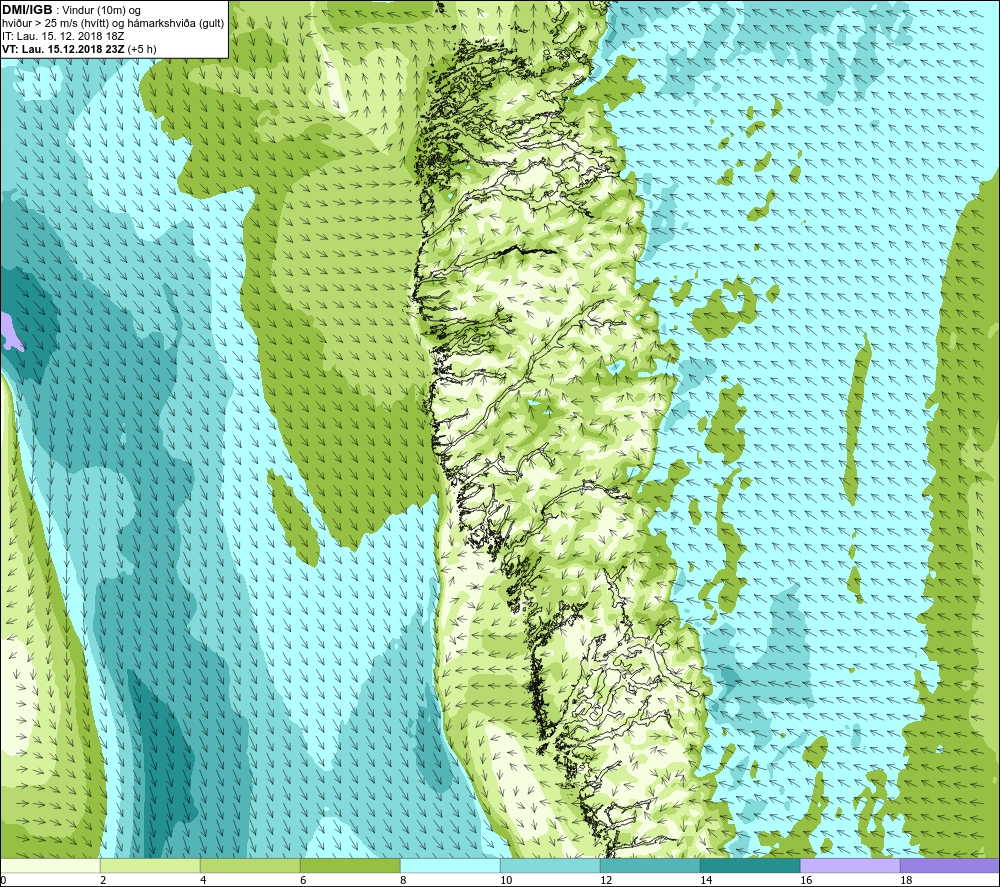This screenshot has height=887, width=1000.
Task: Click the scale label '2'
Action: [103, 880]
